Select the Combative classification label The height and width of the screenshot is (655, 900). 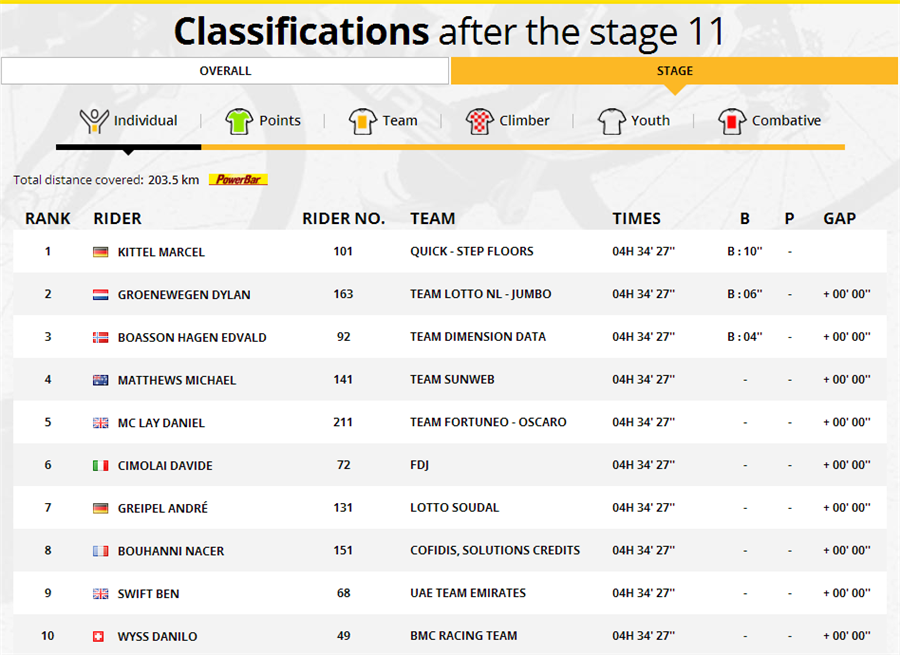[786, 121]
